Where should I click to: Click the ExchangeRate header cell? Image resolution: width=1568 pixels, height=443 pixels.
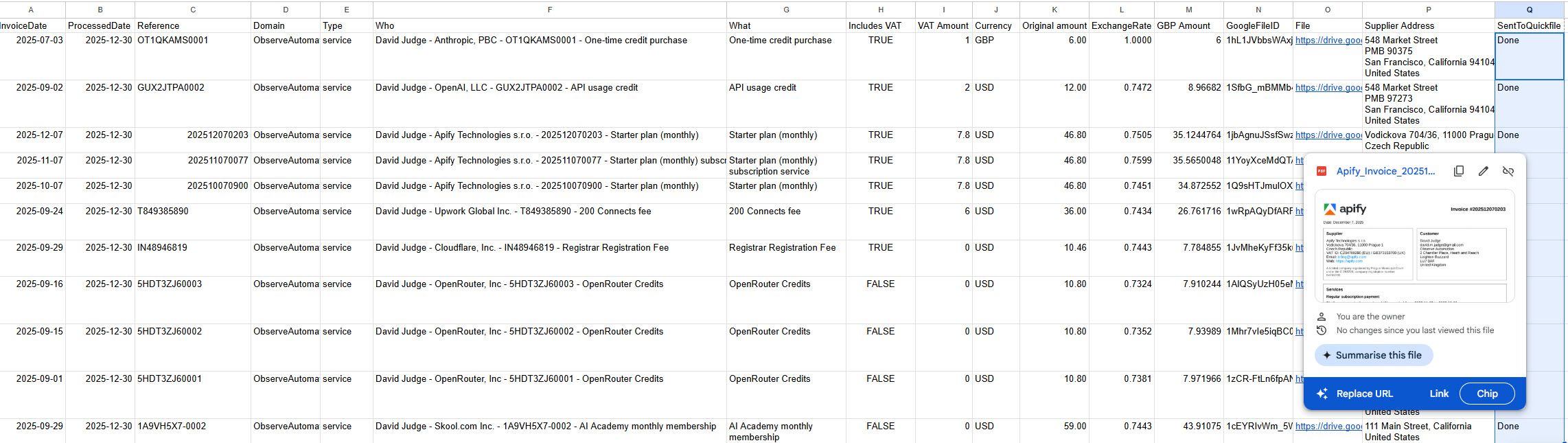click(1122, 26)
